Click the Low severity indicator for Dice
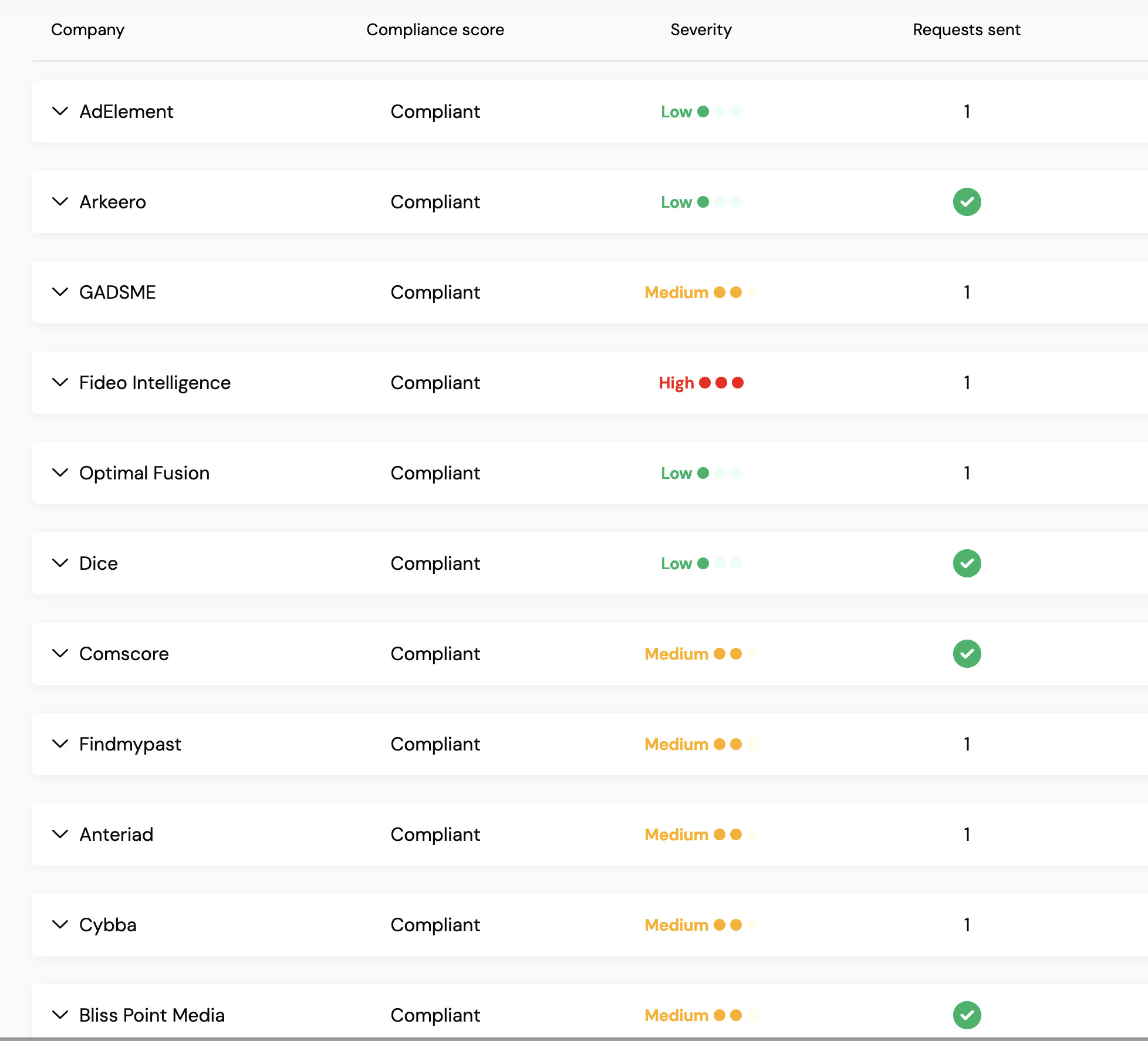 pos(701,563)
